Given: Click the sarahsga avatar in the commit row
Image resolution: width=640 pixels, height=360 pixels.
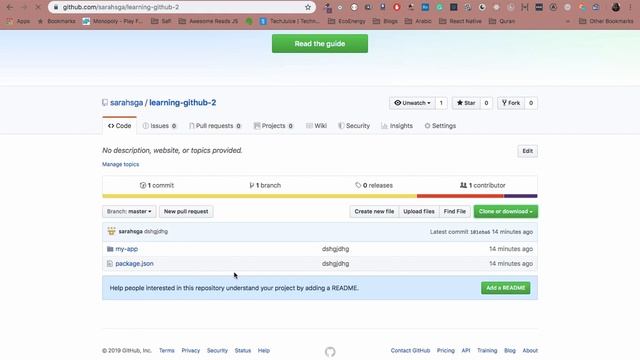Looking at the screenshot, I should 111,231.
